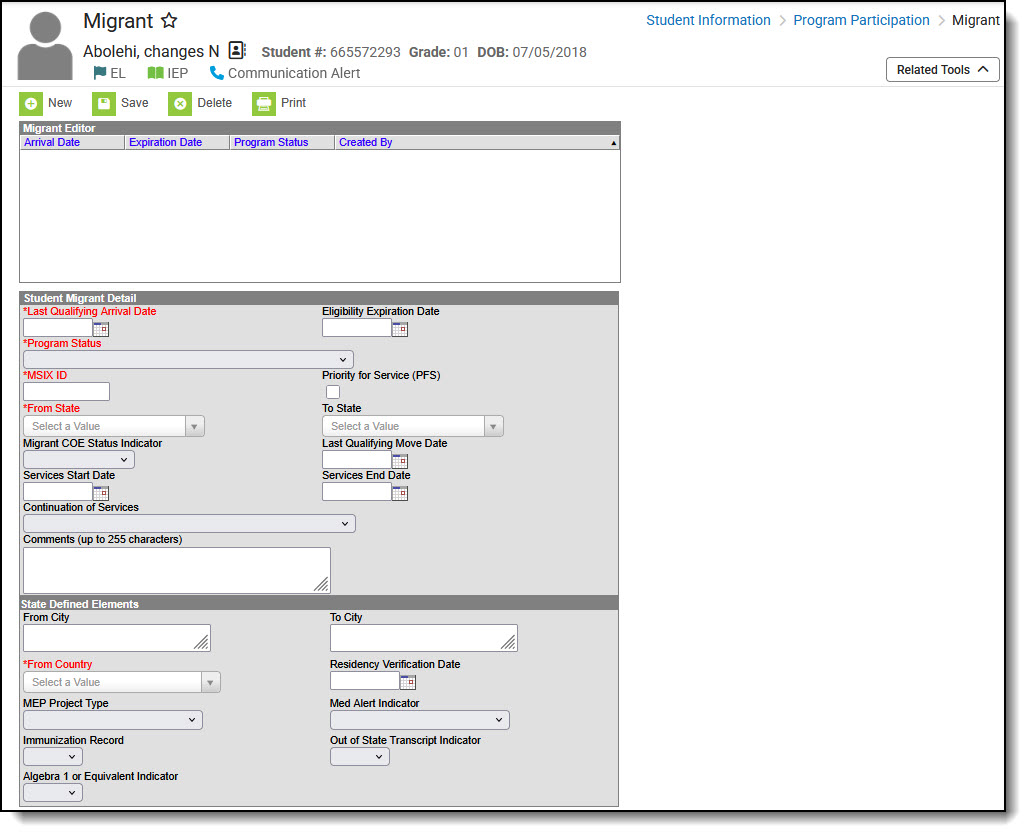Click the MSIX ID input field
The width and height of the screenshot is (1030, 836).
(66, 392)
